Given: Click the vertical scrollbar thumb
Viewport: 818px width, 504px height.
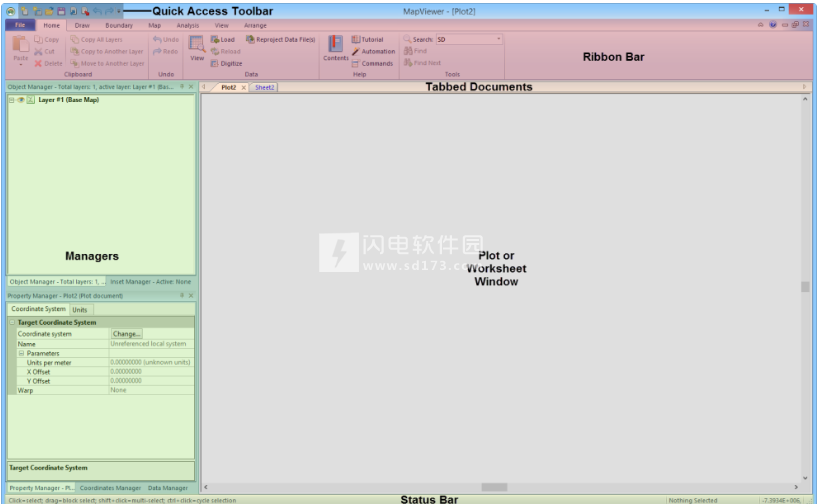Looking at the screenshot, I should (805, 287).
